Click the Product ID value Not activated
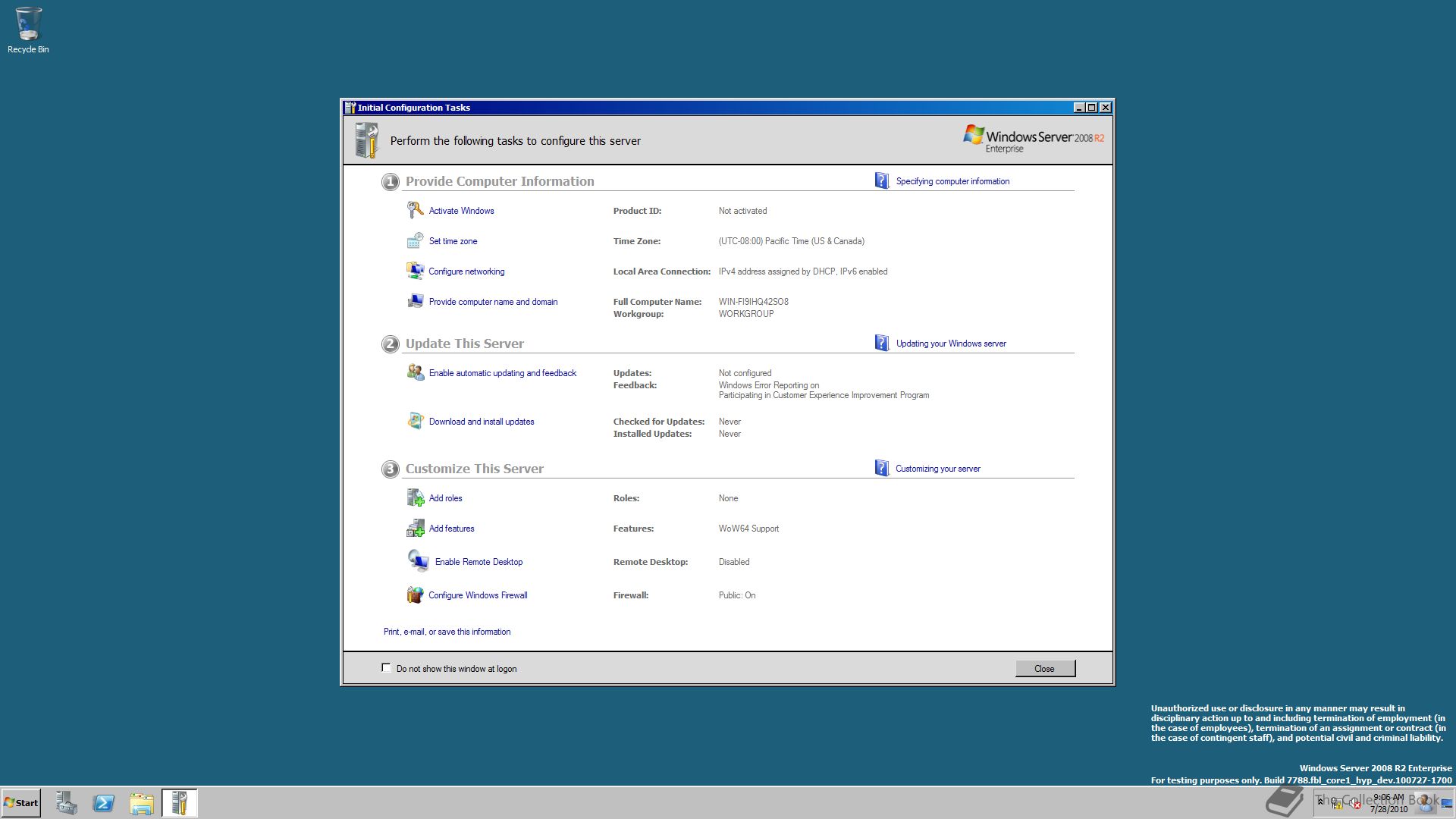1456x819 pixels. (742, 211)
